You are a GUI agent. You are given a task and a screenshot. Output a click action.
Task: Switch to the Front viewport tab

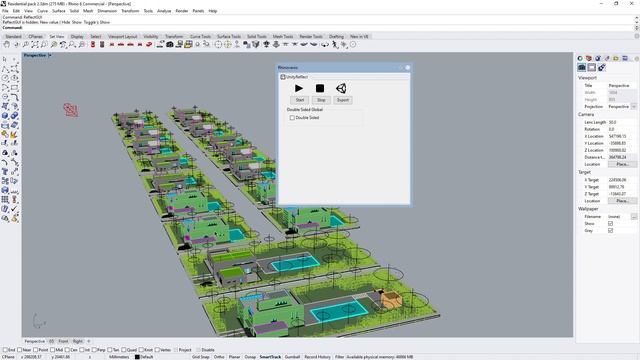63,341
